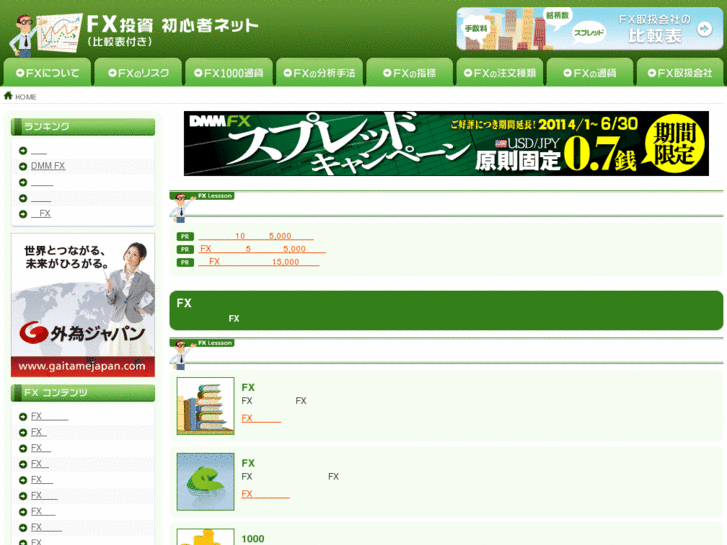
Task: Go to the FX取扱会社 tab
Action: [x=680, y=72]
